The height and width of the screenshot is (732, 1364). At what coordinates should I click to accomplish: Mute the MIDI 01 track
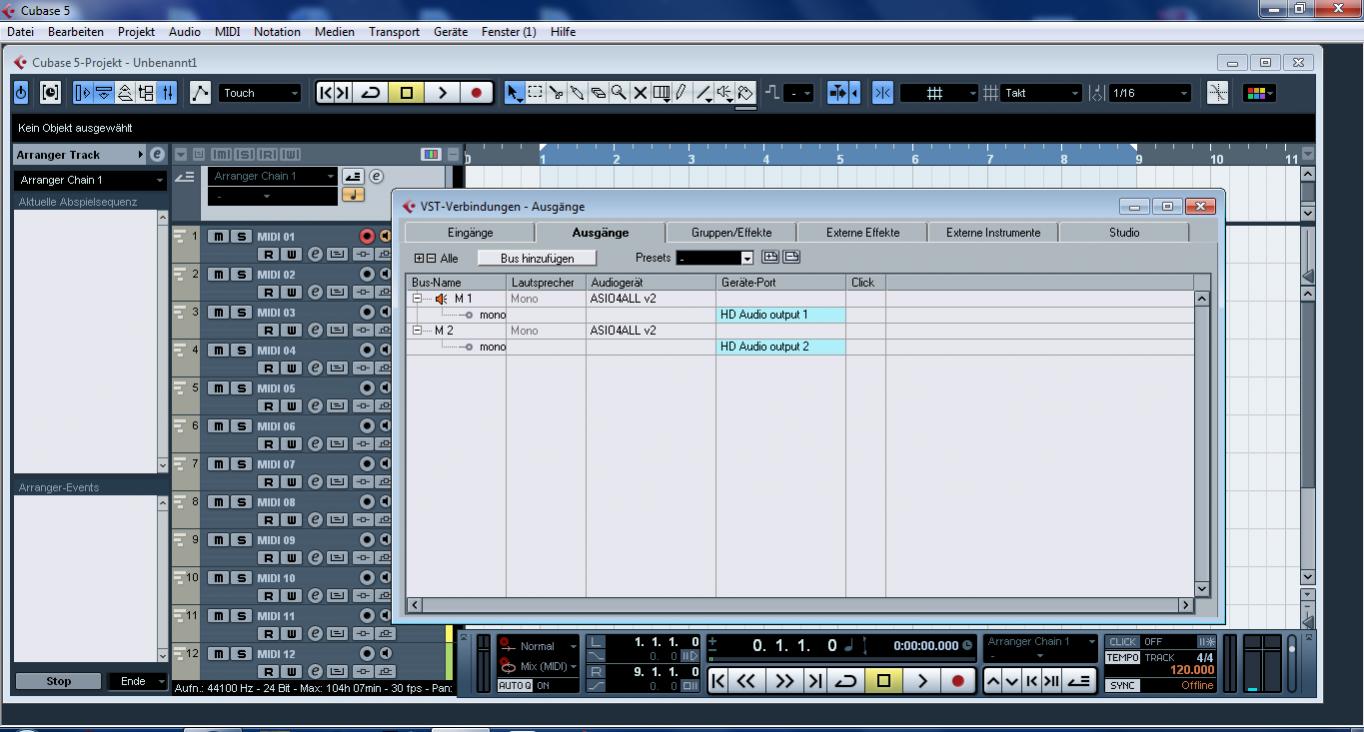(217, 237)
